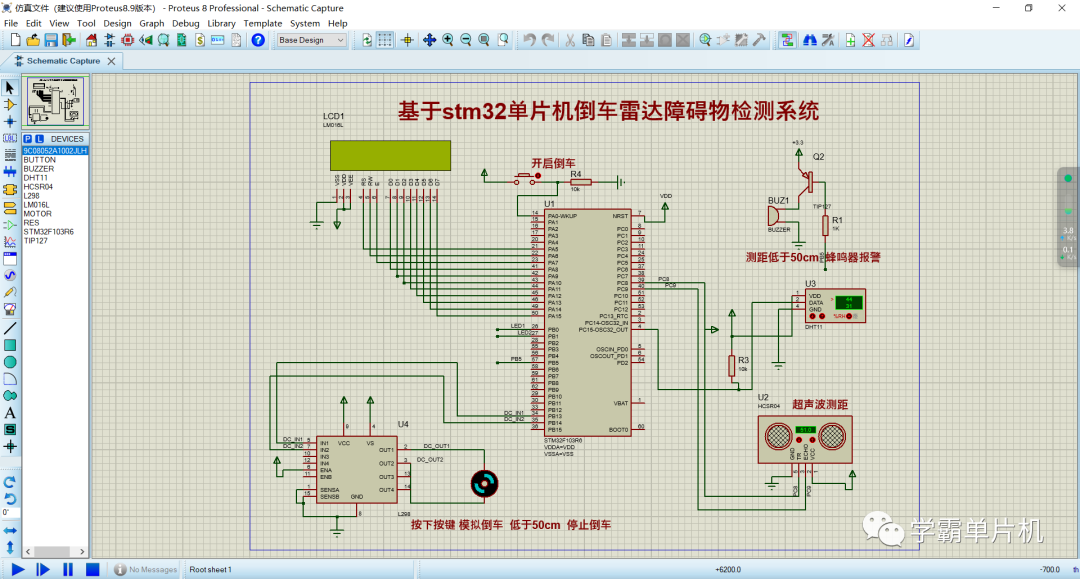Click the L library manage button
The width and height of the screenshot is (1080, 579).
tap(39, 139)
